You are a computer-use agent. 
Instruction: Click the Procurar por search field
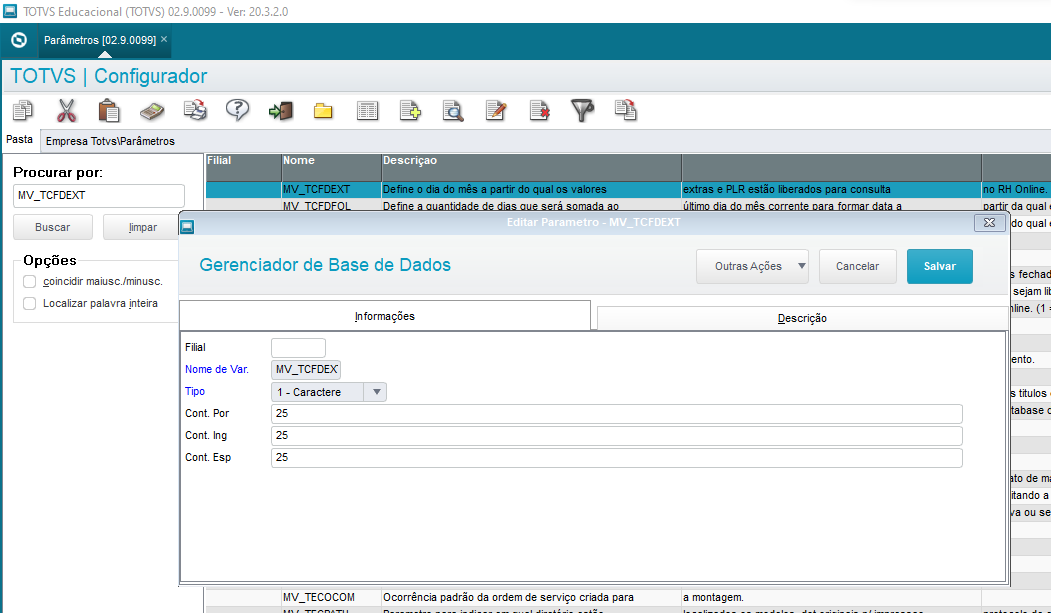pyautogui.click(x=99, y=196)
